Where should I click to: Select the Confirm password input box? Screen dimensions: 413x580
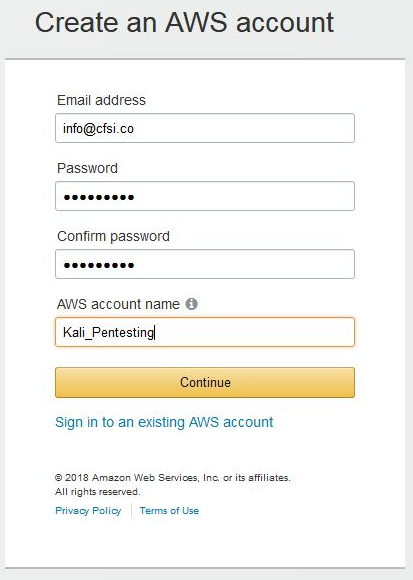205,264
